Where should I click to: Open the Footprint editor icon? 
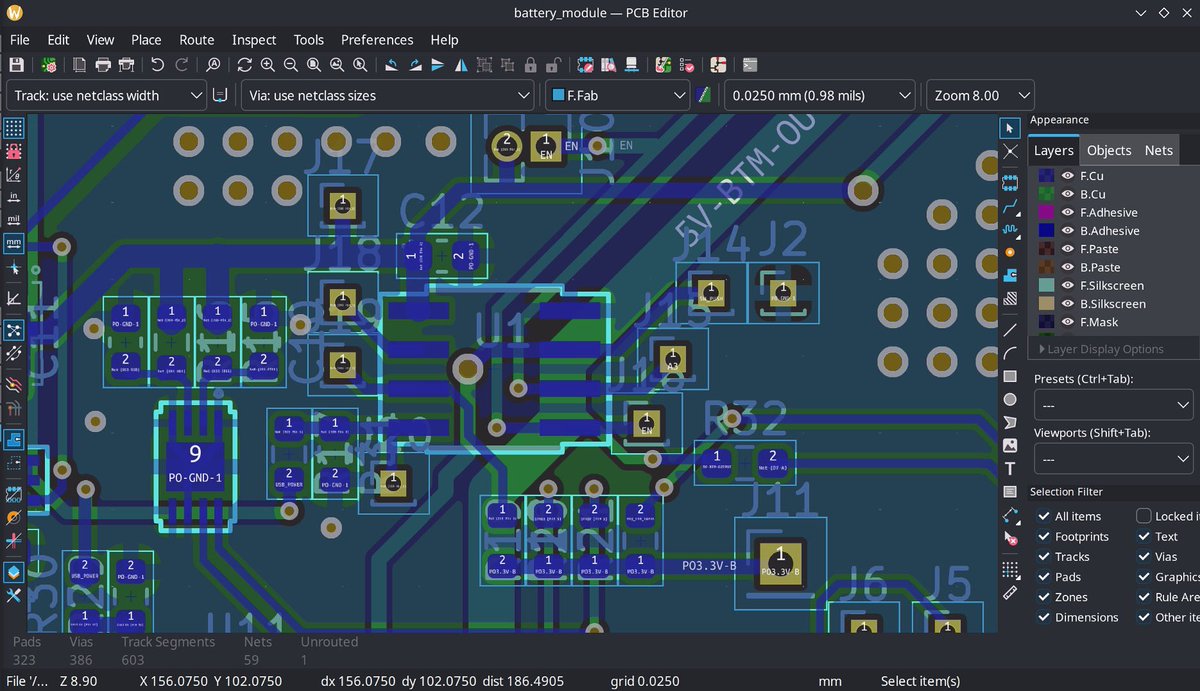(x=585, y=65)
